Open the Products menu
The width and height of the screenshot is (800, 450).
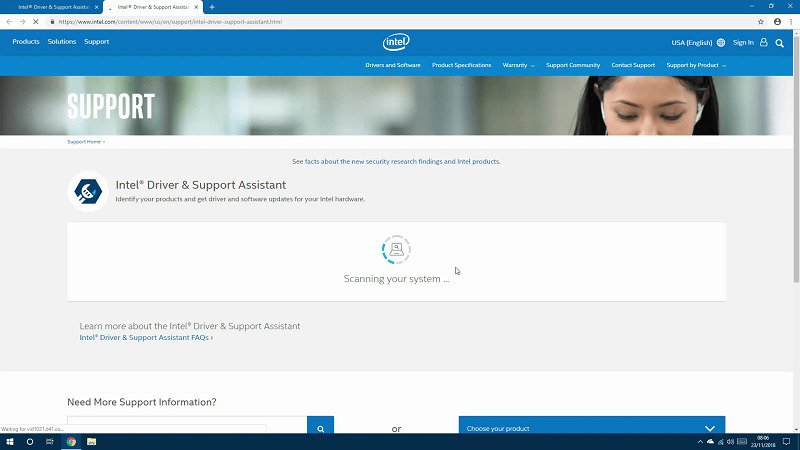click(26, 42)
